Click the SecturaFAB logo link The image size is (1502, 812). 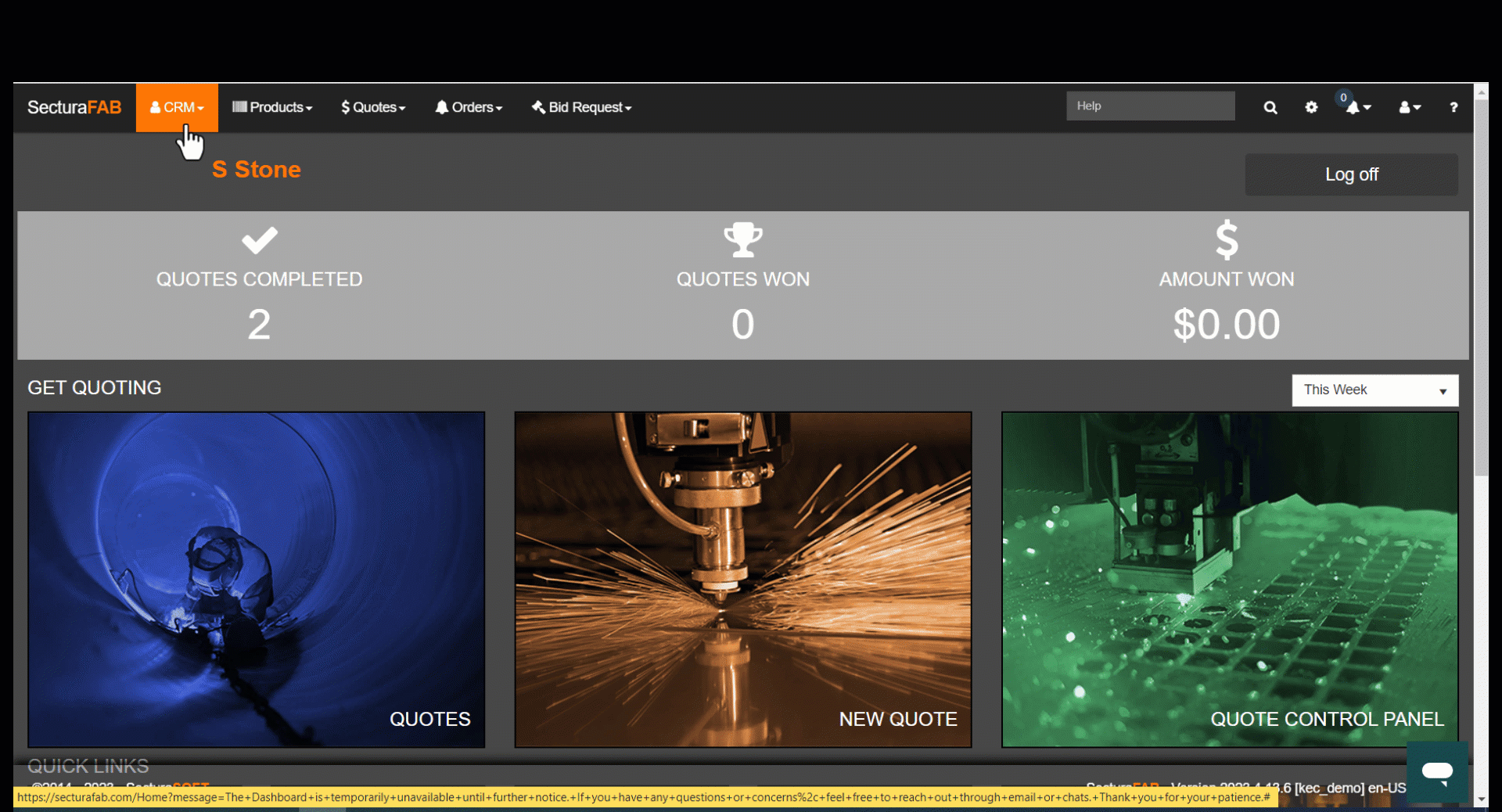click(x=74, y=107)
